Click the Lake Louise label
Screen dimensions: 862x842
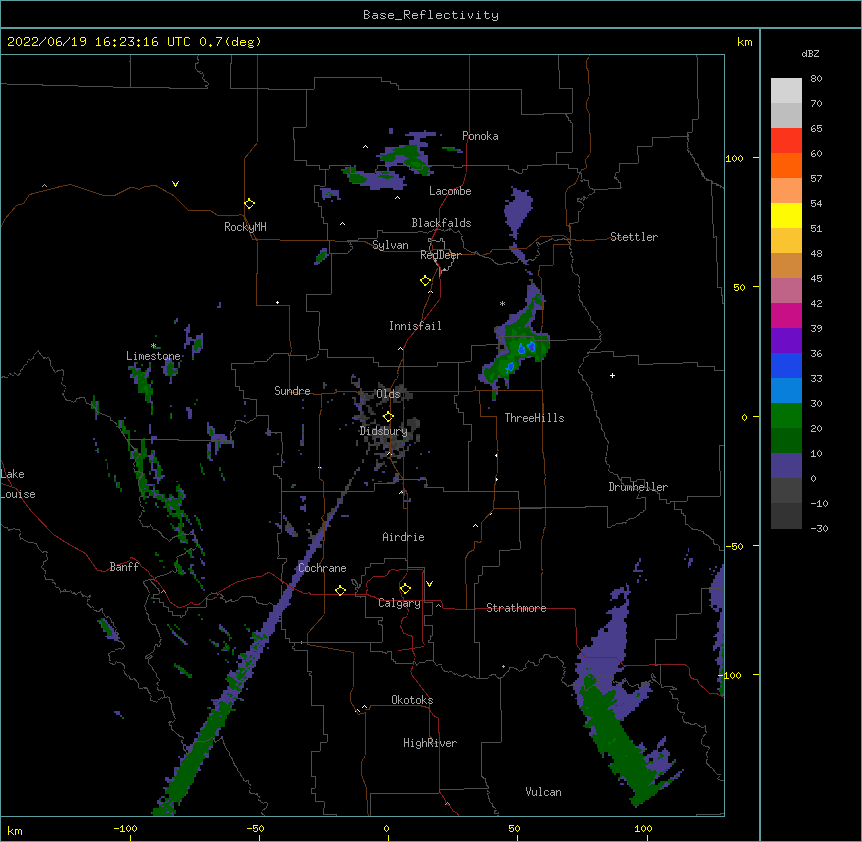[18, 484]
